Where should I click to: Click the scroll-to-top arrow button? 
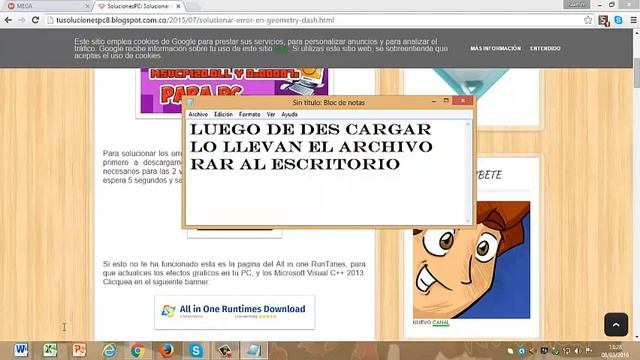point(616,324)
